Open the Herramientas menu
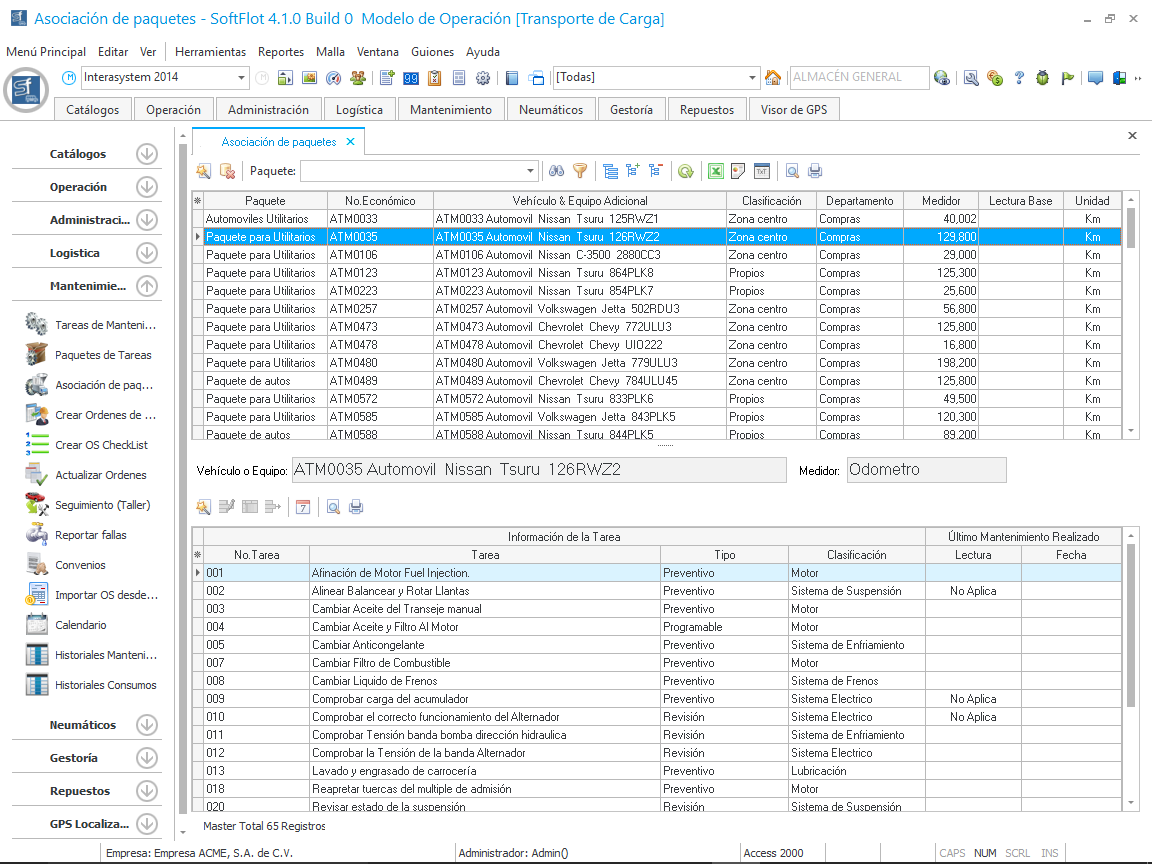Viewport: 1152px width, 864px height. point(210,52)
